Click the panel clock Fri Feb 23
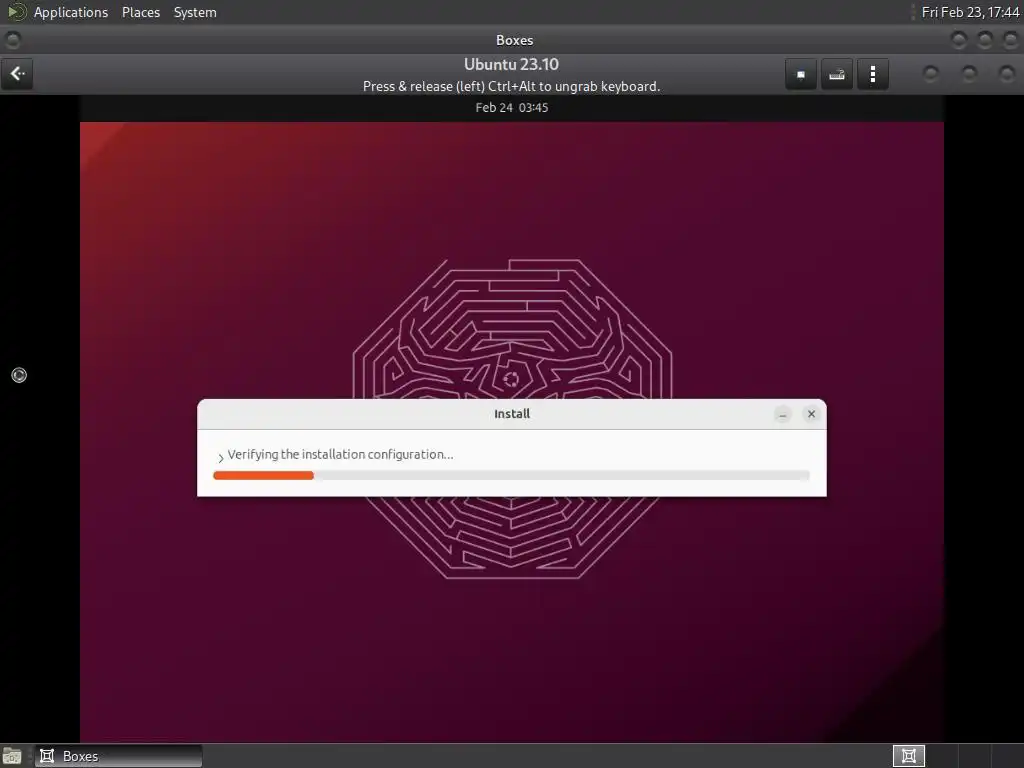Screen dimensions: 1024x768 coord(970,12)
